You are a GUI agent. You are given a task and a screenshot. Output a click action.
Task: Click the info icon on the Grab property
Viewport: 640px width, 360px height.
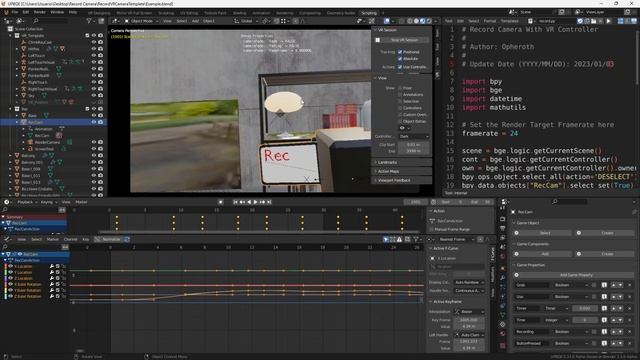point(604,285)
